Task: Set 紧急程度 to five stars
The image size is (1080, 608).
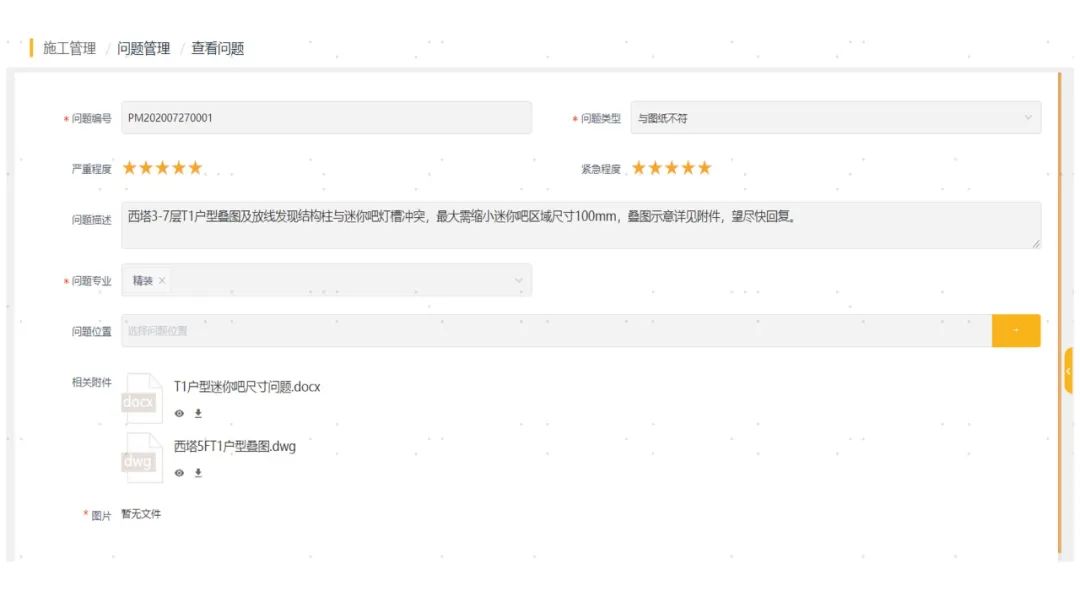Action: click(705, 167)
